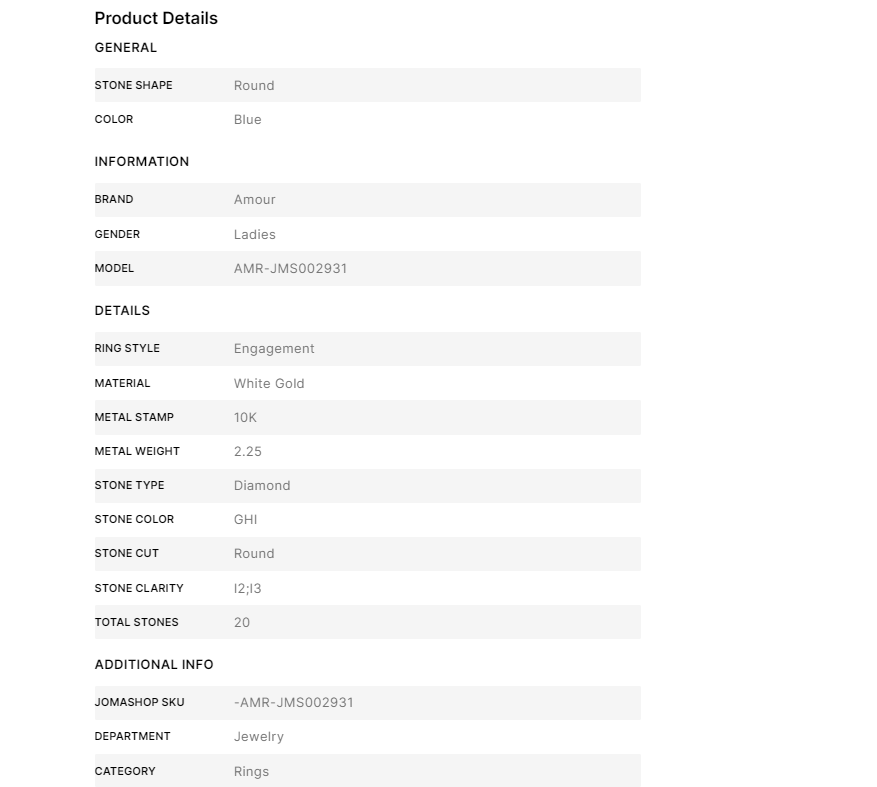The height and width of the screenshot is (787, 877).
Task: Click the Color value Blue
Action: click(248, 120)
